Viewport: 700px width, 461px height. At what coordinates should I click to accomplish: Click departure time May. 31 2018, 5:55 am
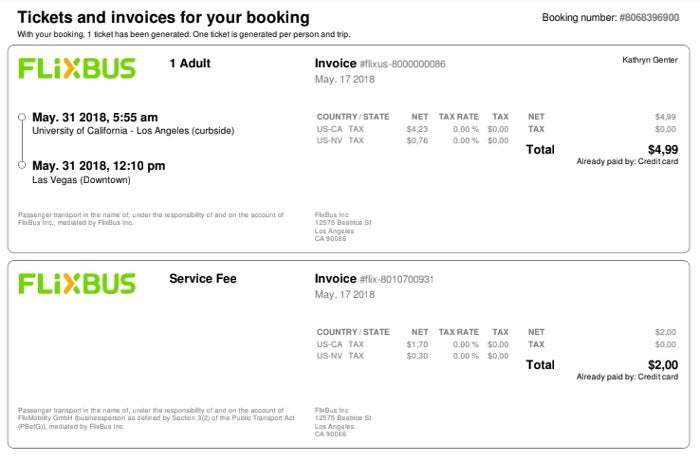(95, 117)
